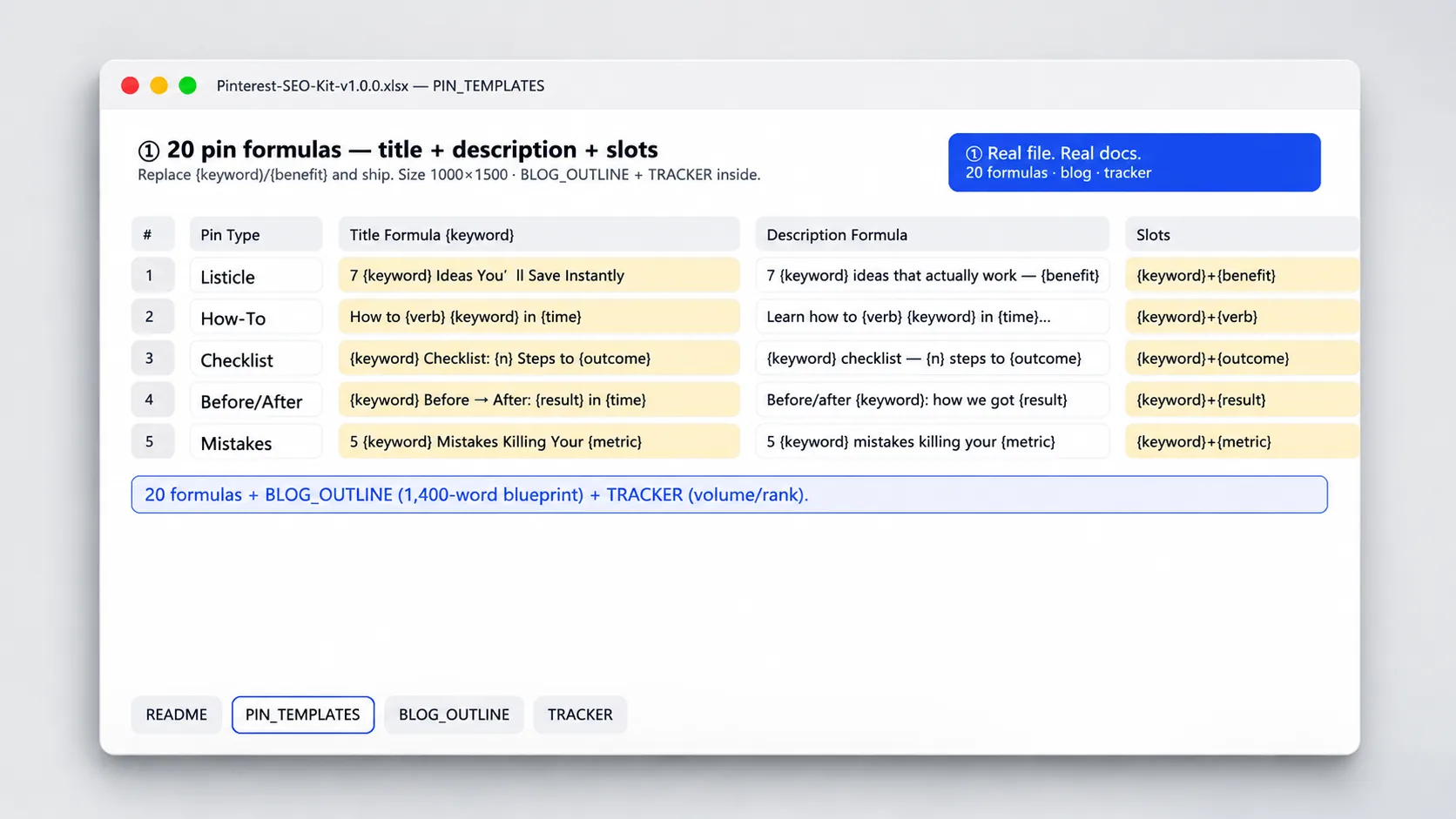
Task: Select the "Description Formula" column header
Action: pyautogui.click(x=933, y=234)
